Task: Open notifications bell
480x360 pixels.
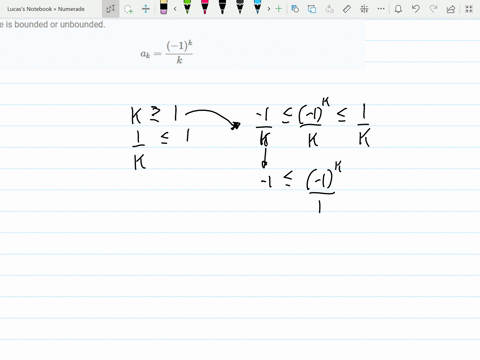Action: pyautogui.click(x=398, y=9)
